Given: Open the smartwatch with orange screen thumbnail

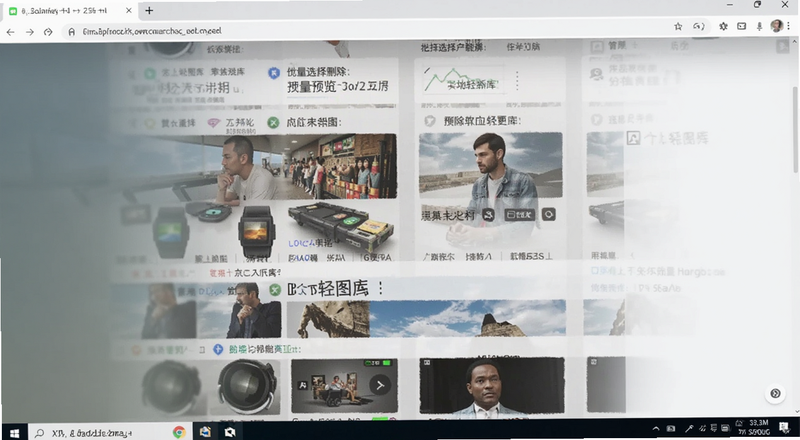Looking at the screenshot, I should pyautogui.click(x=256, y=231).
